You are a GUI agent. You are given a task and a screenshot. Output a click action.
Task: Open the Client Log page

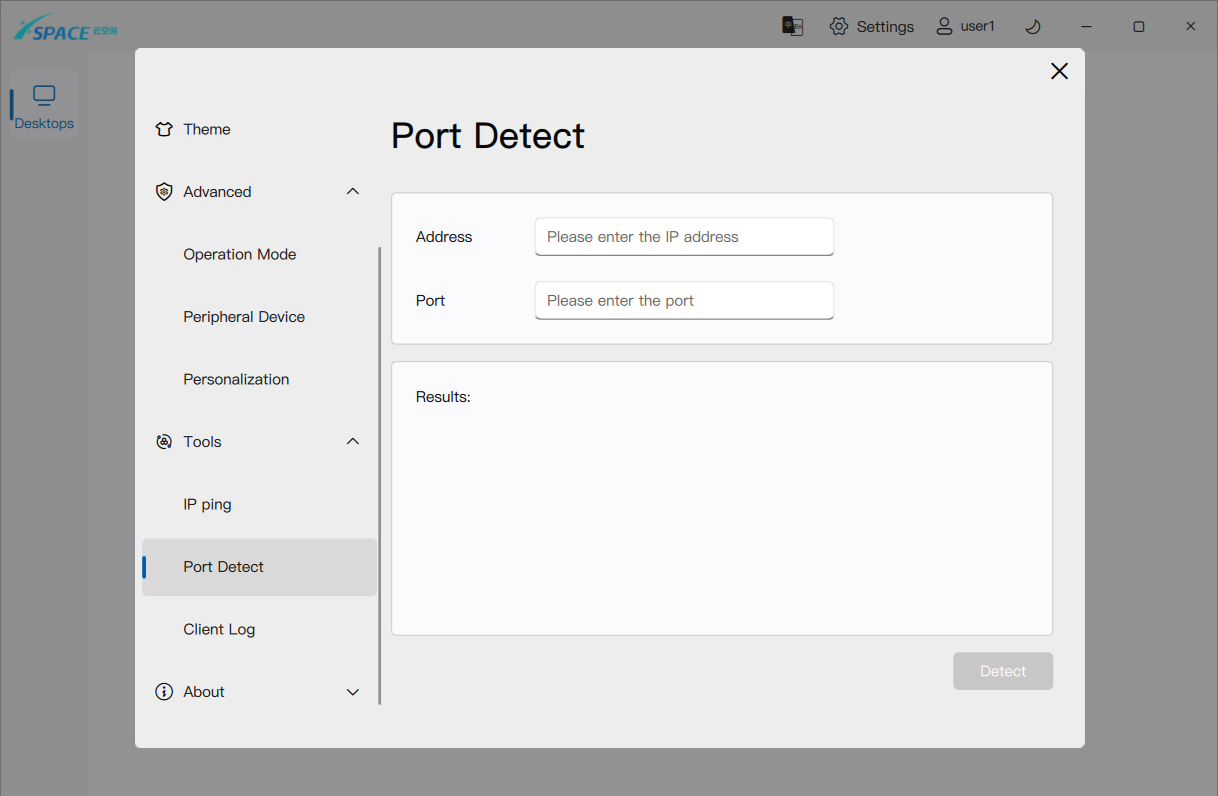pyautogui.click(x=219, y=629)
